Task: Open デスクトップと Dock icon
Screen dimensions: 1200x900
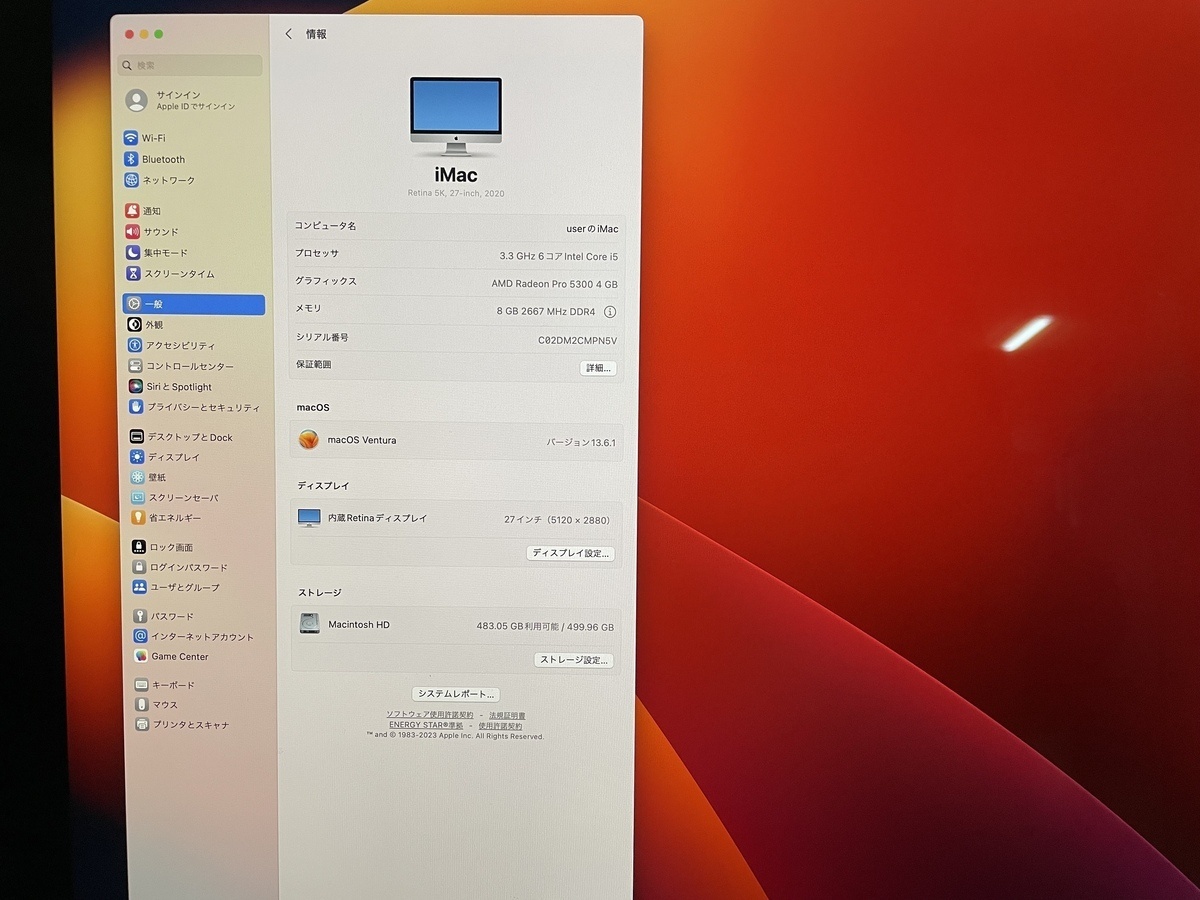Action: click(x=137, y=437)
